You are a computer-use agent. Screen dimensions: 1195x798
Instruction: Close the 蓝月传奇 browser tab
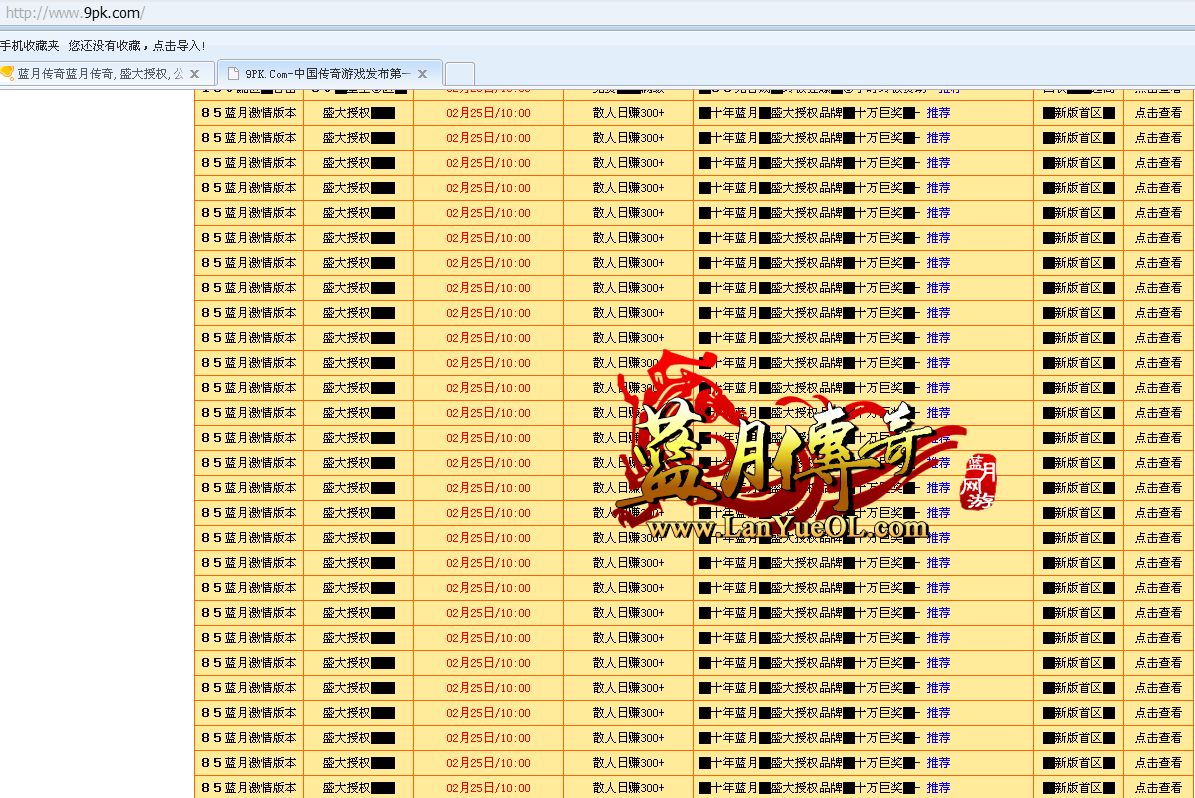pos(194,74)
